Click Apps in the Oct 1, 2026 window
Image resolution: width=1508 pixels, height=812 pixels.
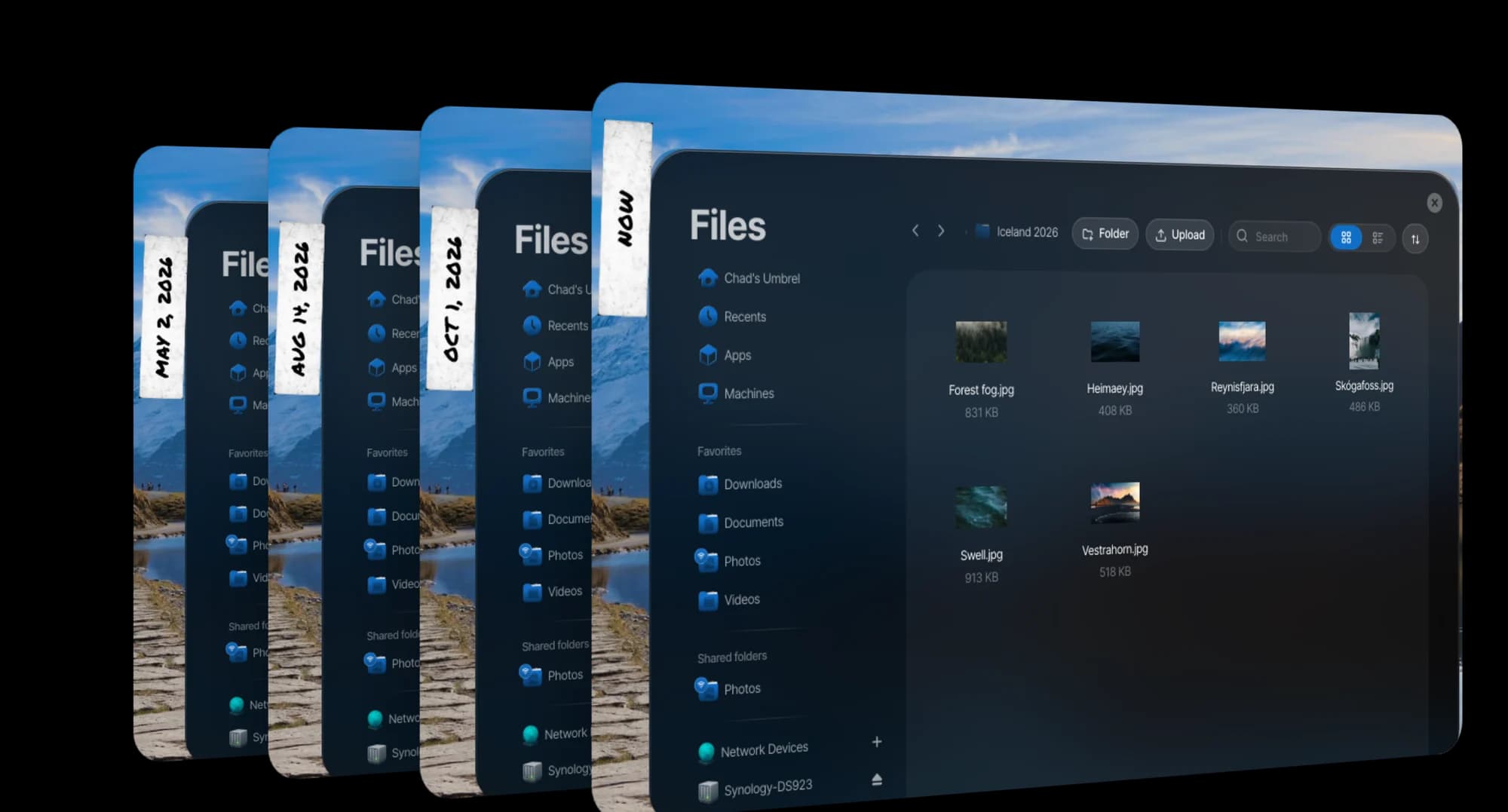[x=548, y=361]
